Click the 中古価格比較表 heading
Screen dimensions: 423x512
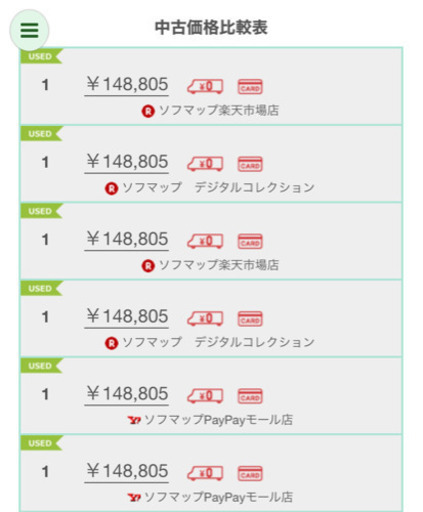point(211,28)
